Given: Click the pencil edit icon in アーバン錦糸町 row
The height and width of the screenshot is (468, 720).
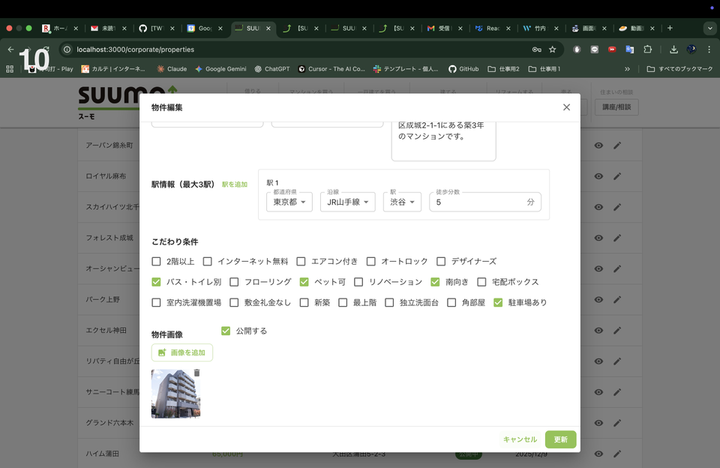Looking at the screenshot, I should 617,145.
